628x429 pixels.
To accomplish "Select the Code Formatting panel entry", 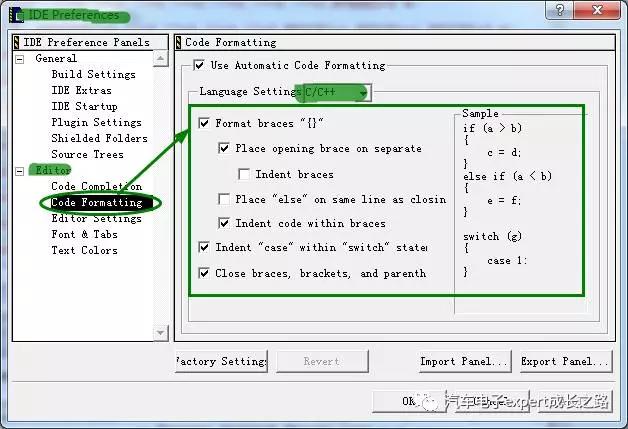I will (97, 203).
